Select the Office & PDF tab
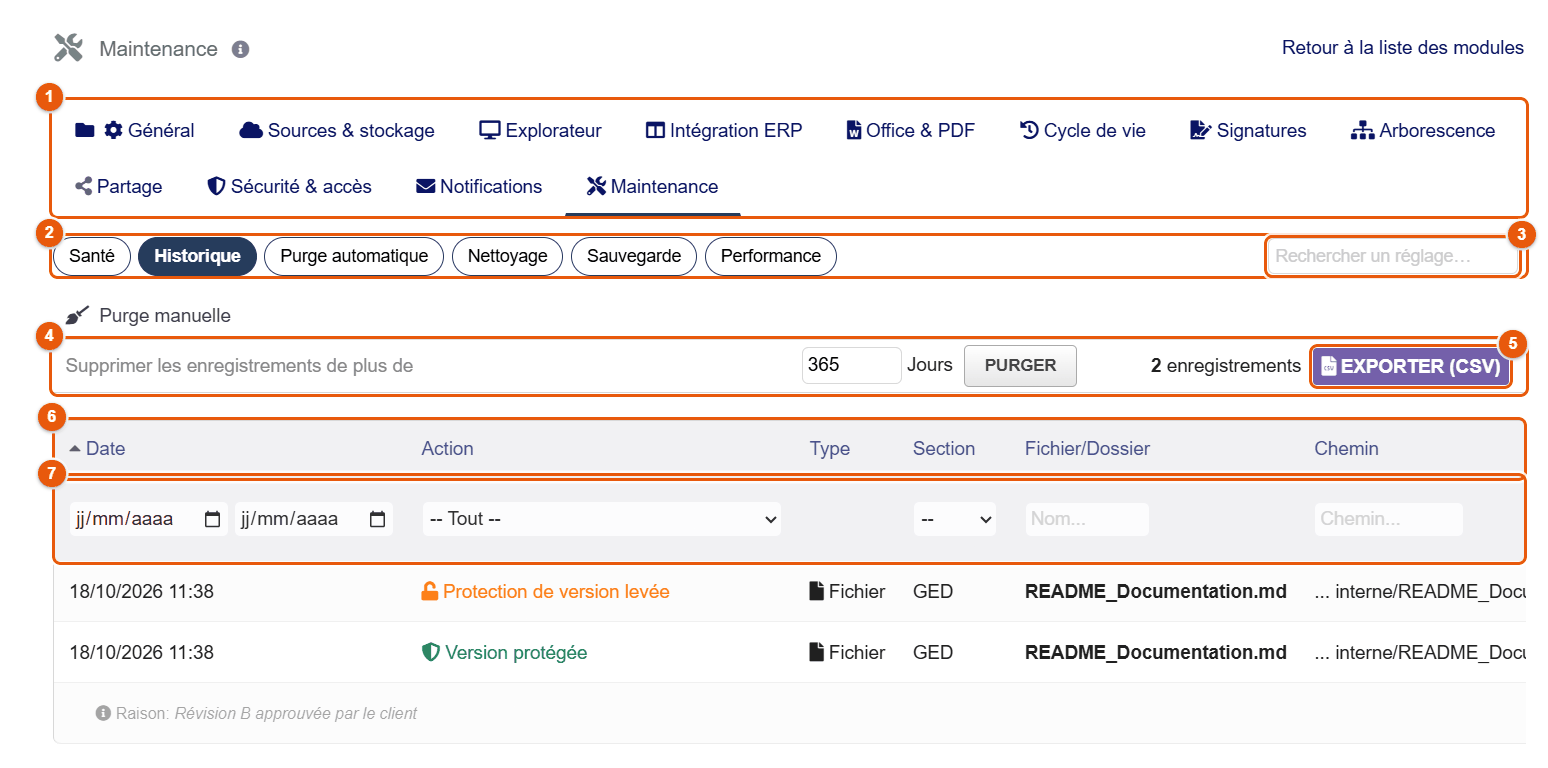The image size is (1548, 768). tap(911, 131)
